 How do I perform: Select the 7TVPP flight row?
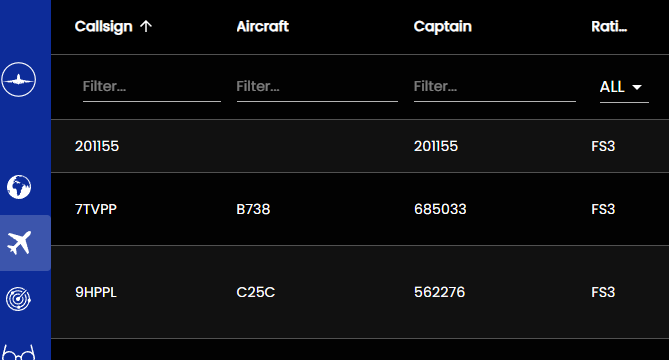click(x=360, y=209)
